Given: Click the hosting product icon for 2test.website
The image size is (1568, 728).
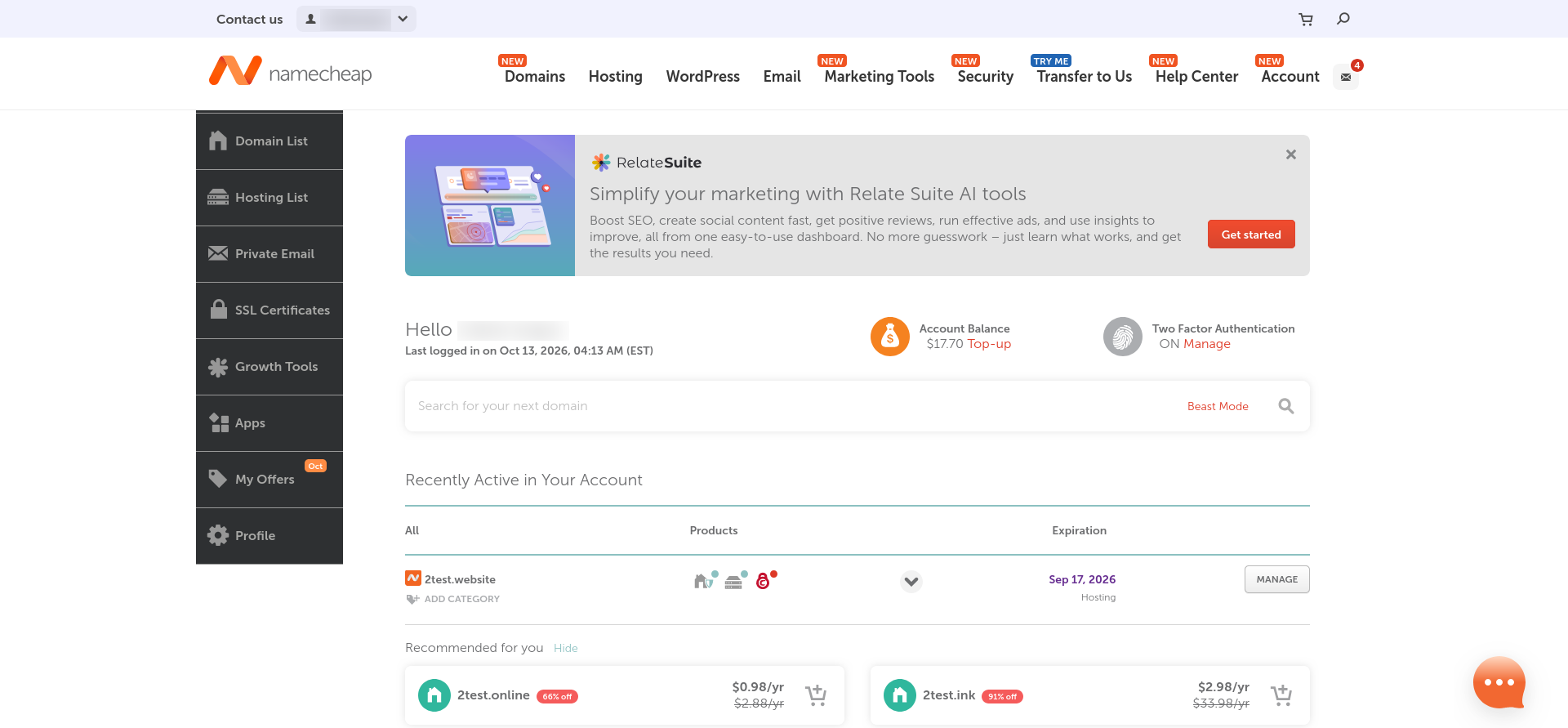Looking at the screenshot, I should (734, 581).
